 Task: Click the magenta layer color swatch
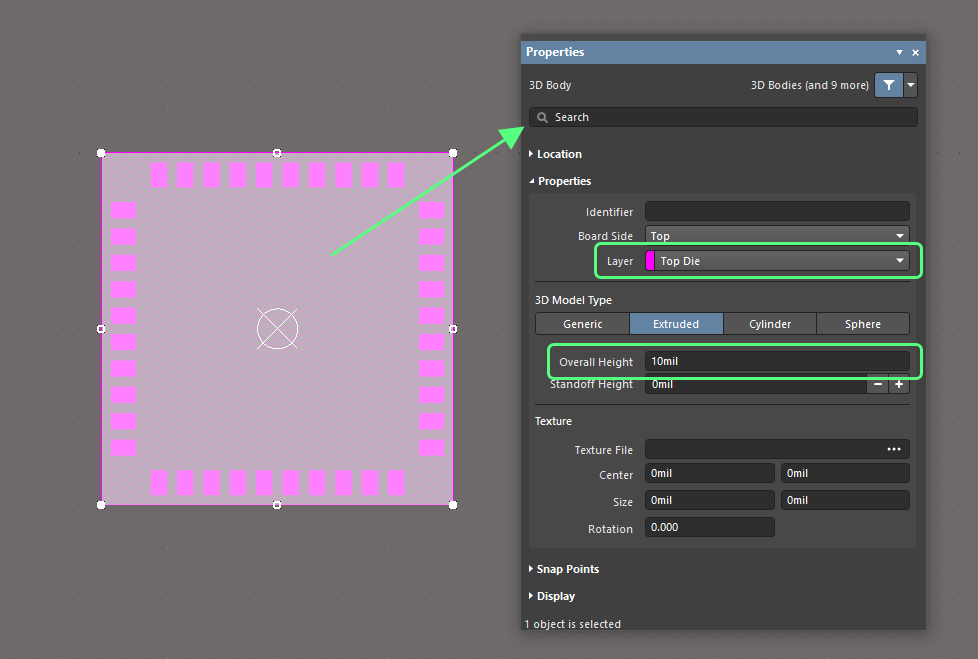[650, 261]
